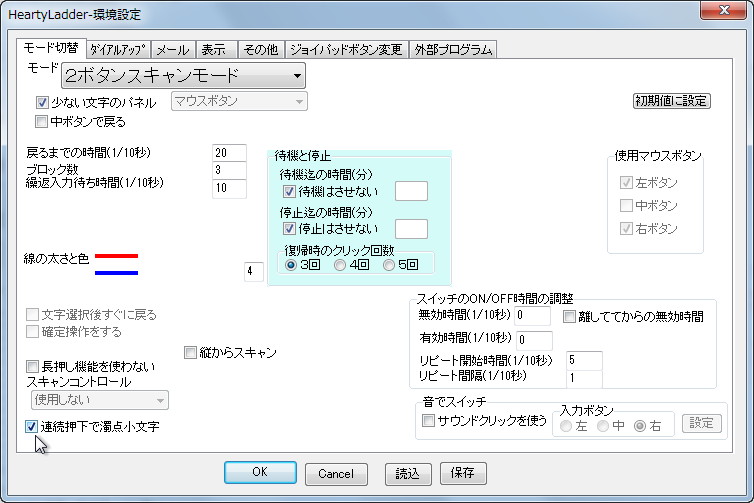Switch to the 外部プログラム tab
754x503 pixels.
tap(453, 50)
